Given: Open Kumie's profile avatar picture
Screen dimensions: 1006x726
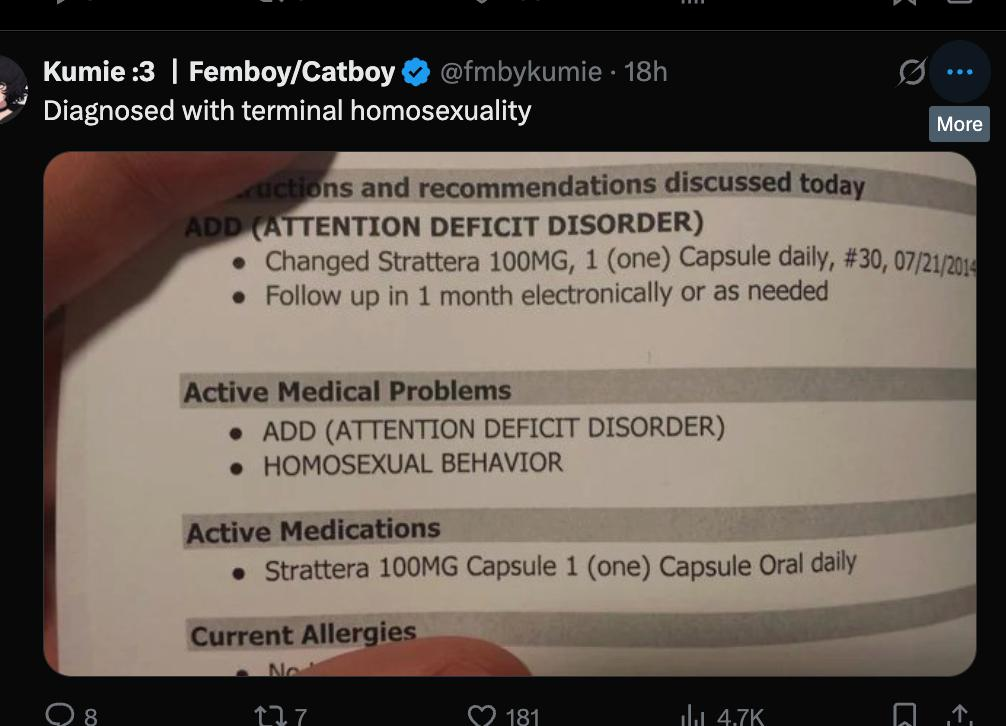Looking at the screenshot, I should pos(10,88).
